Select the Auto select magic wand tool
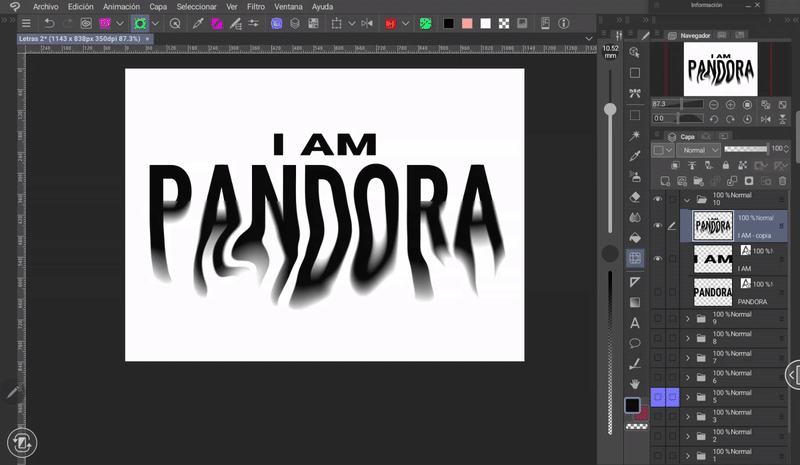Screen dimensions: 800x465 (635, 135)
